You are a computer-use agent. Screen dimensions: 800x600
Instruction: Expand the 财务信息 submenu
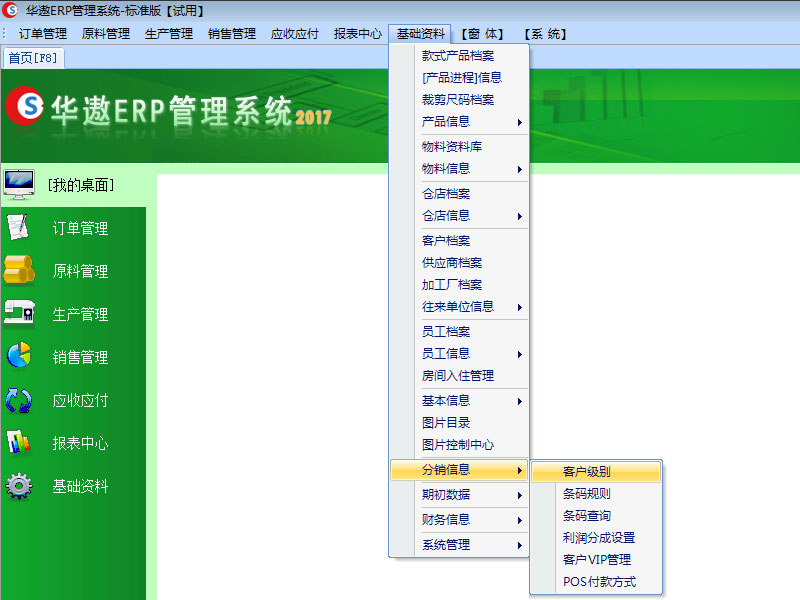point(459,519)
